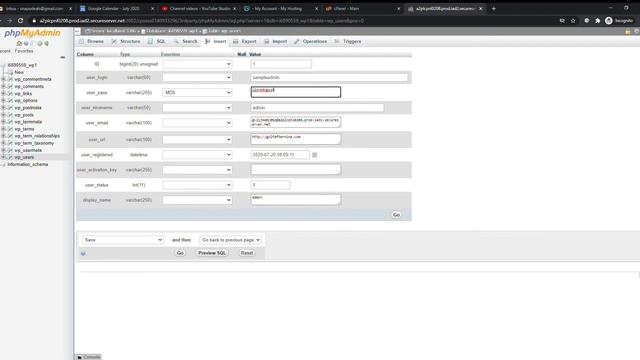This screenshot has width=640, height=360.
Task: Open Function dropdown for display_name row
Action: click(x=197, y=200)
